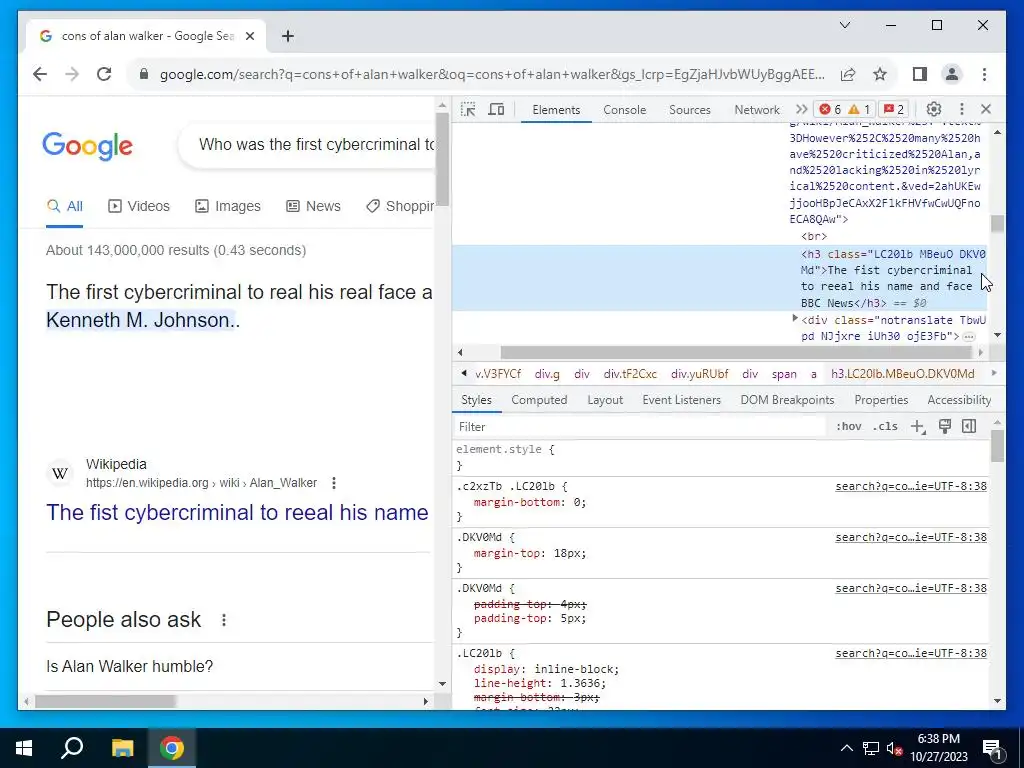Viewport: 1024px width, 768px height.
Task: Click the Google logo
Action: 88,146
